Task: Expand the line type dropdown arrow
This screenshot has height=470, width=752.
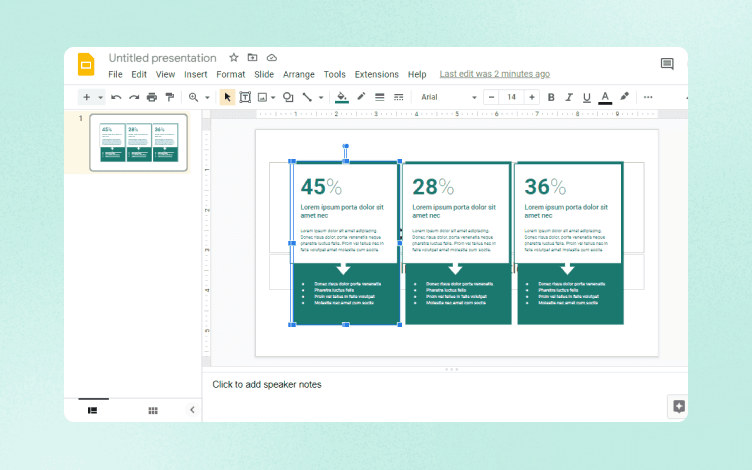Action: point(321,97)
